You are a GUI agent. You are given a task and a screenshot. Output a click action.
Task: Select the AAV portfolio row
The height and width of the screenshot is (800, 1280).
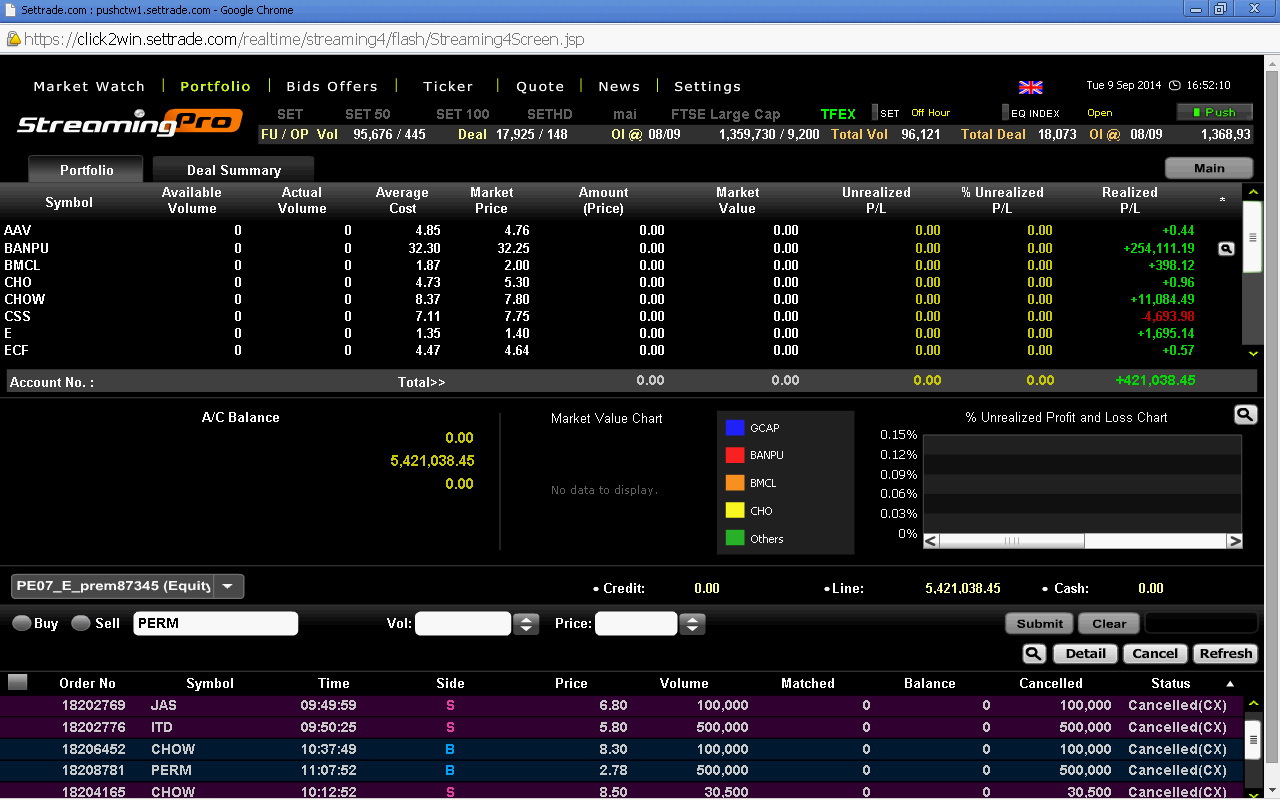click(620, 230)
